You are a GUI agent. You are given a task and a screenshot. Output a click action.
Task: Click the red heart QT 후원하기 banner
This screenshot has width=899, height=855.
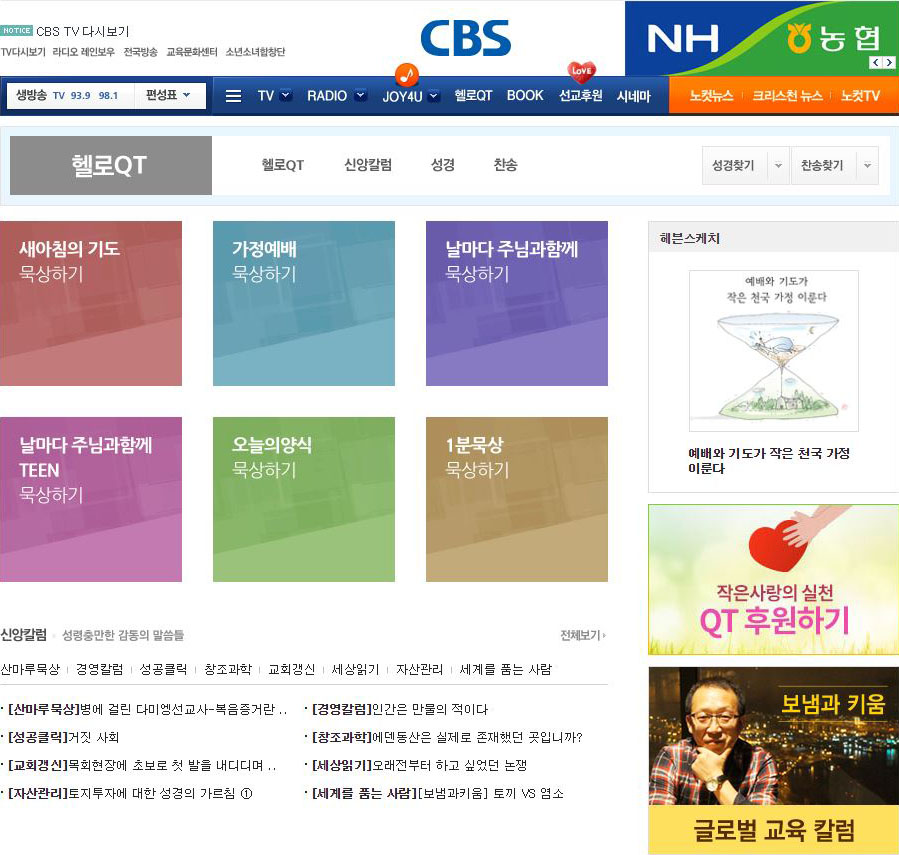click(773, 579)
